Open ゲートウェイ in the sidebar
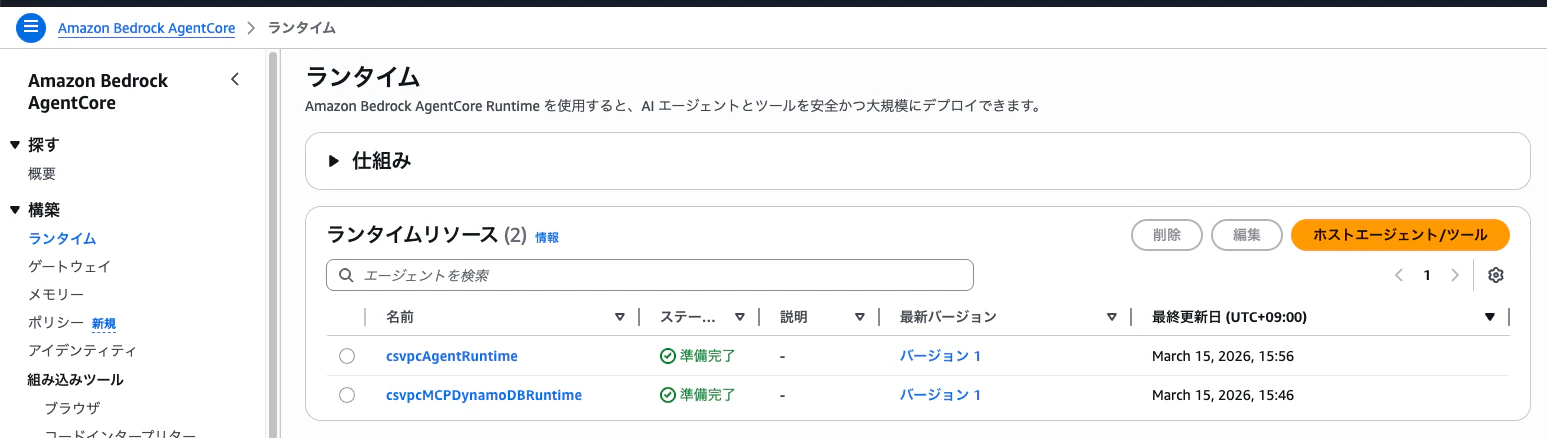Viewport: 1547px width, 438px height. point(69,266)
